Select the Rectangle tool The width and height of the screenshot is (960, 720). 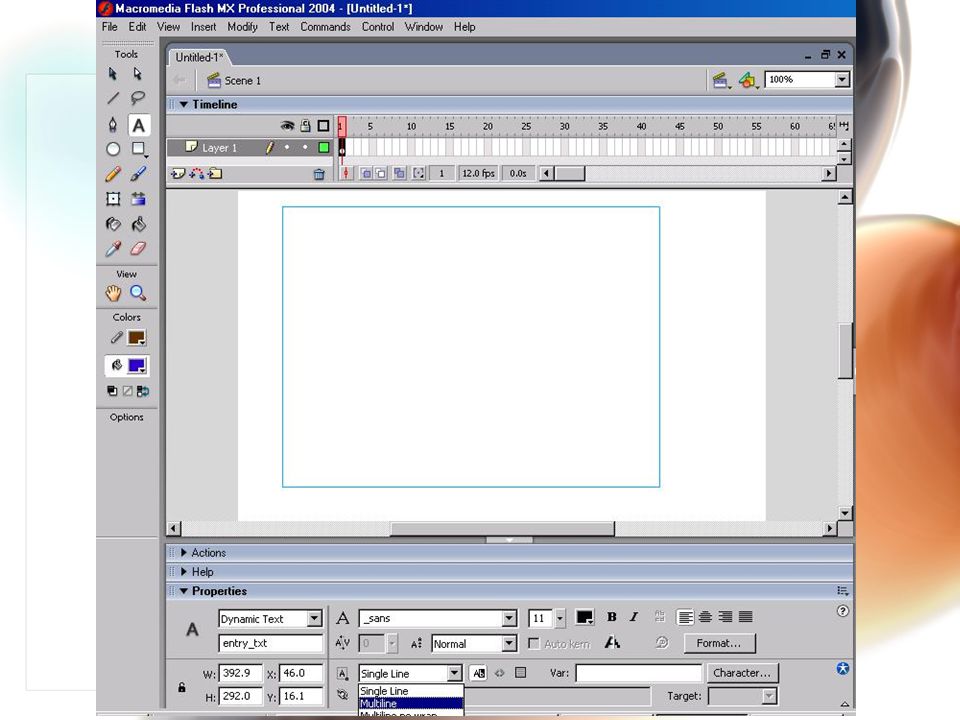138,149
